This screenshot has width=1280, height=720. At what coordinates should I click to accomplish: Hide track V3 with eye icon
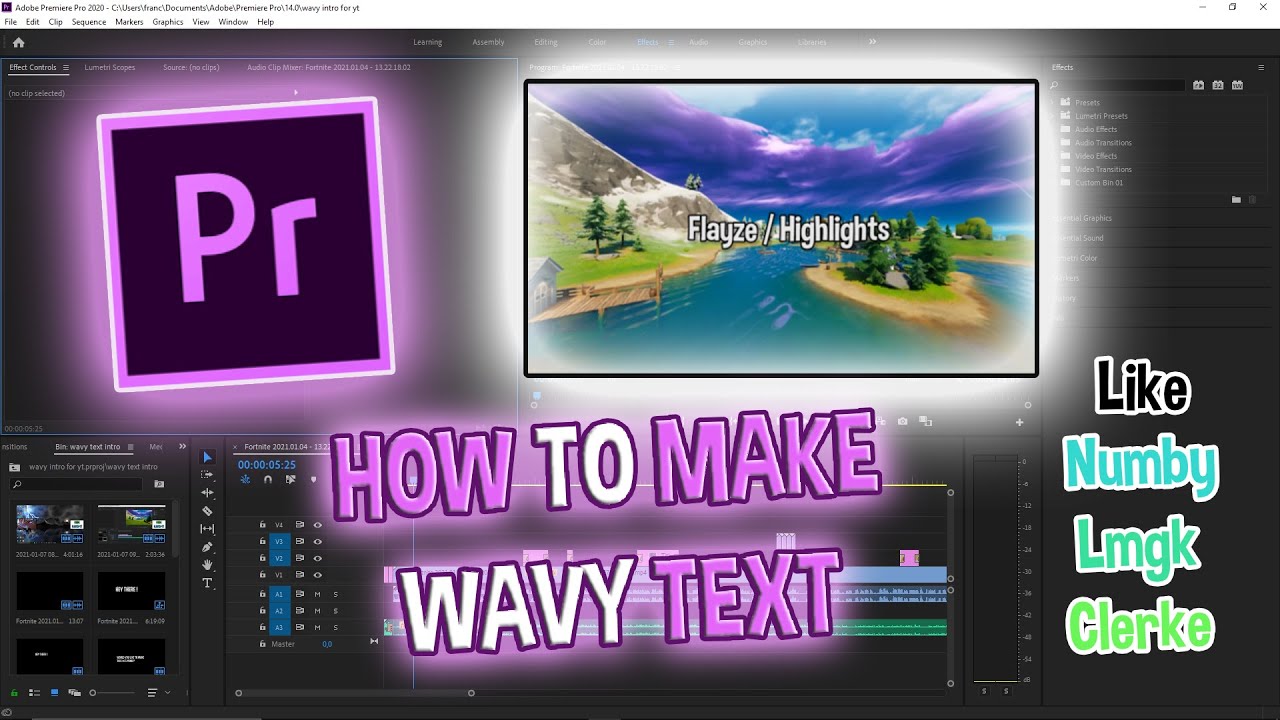pos(318,541)
